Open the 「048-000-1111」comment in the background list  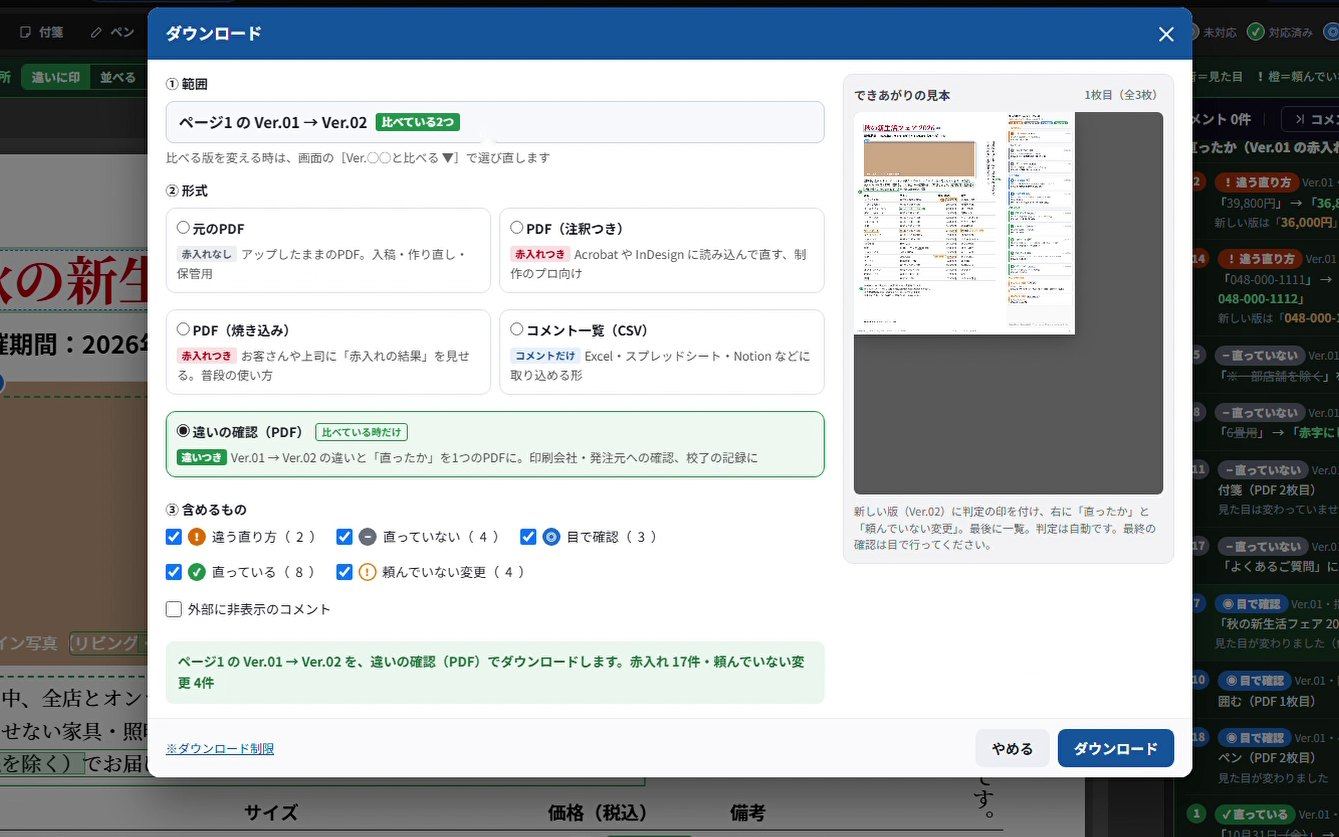tap(1263, 288)
